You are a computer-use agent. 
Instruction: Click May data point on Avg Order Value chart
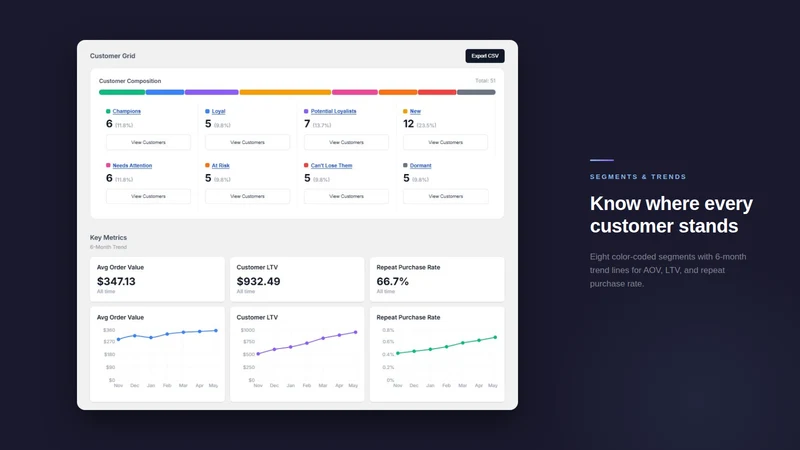[x=216, y=331]
